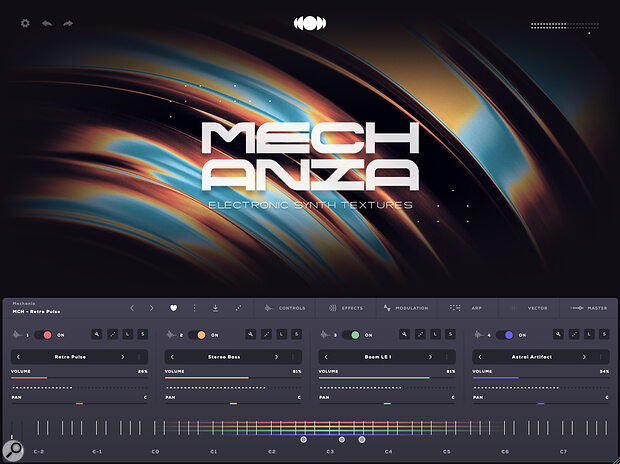Click the L button on layer 2

281,334
